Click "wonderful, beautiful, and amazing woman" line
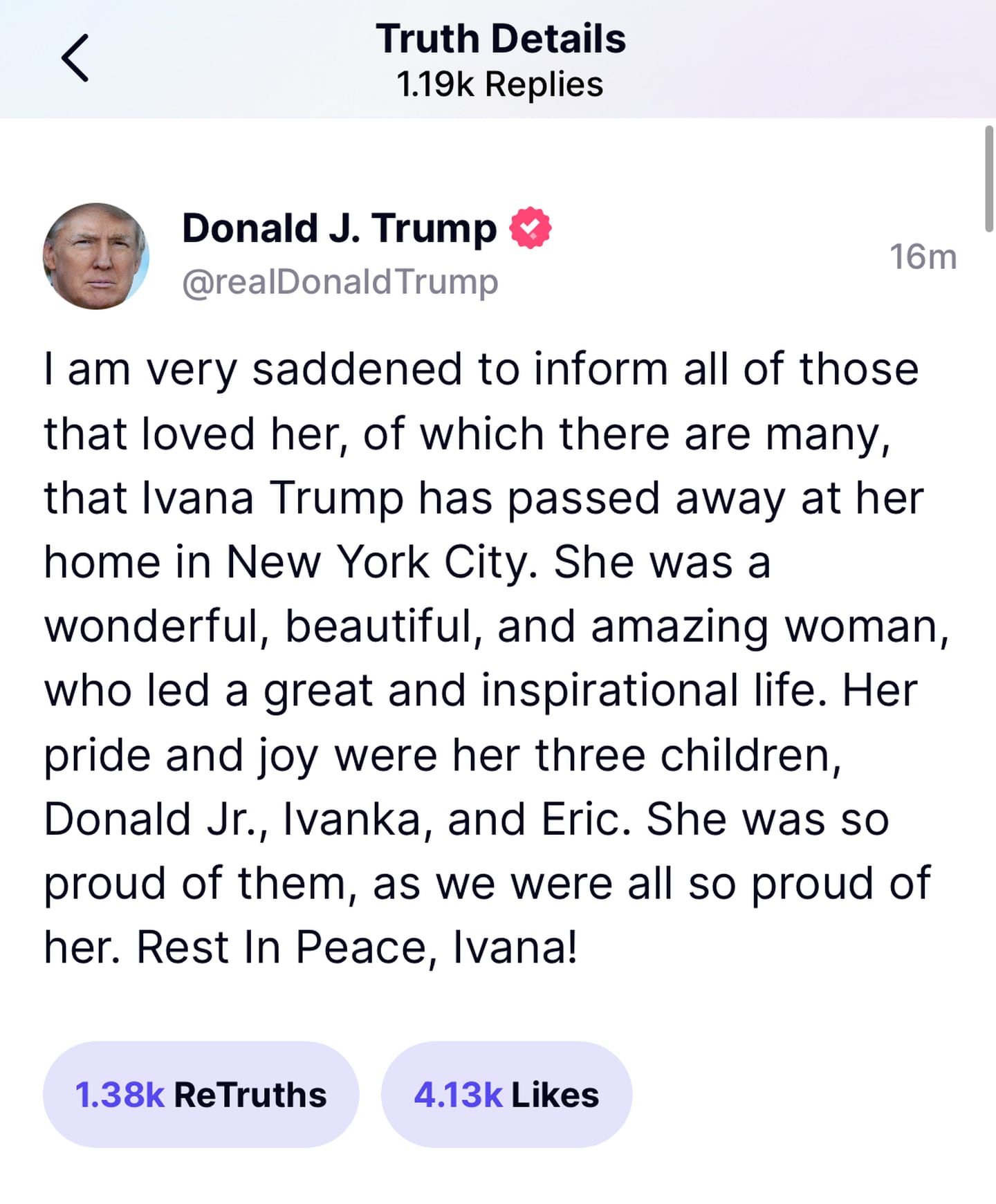Image resolution: width=996 pixels, height=1204 pixels. (497, 627)
